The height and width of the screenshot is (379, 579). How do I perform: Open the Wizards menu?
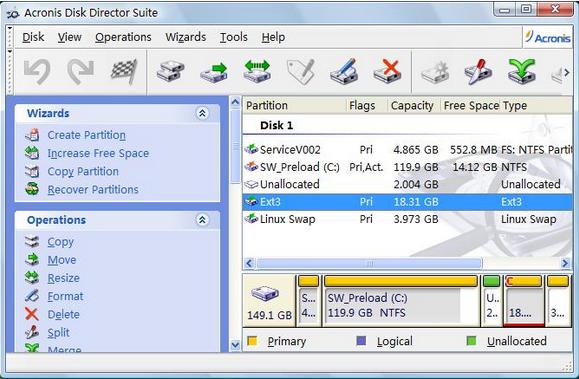point(186,37)
